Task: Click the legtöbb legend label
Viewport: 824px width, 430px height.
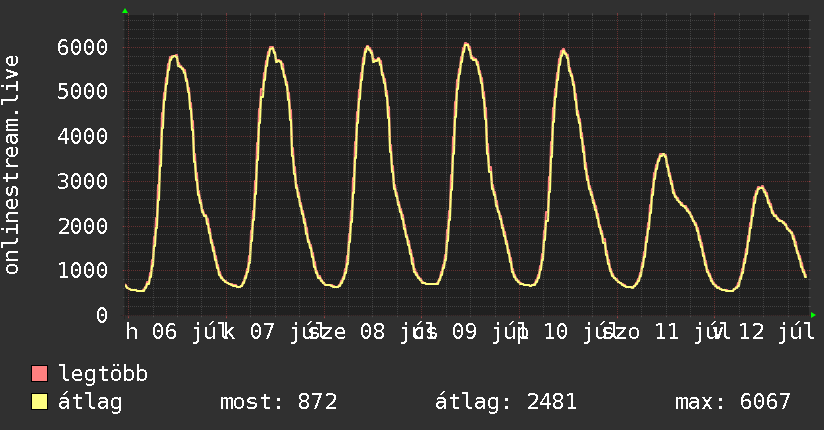Action: click(103, 374)
